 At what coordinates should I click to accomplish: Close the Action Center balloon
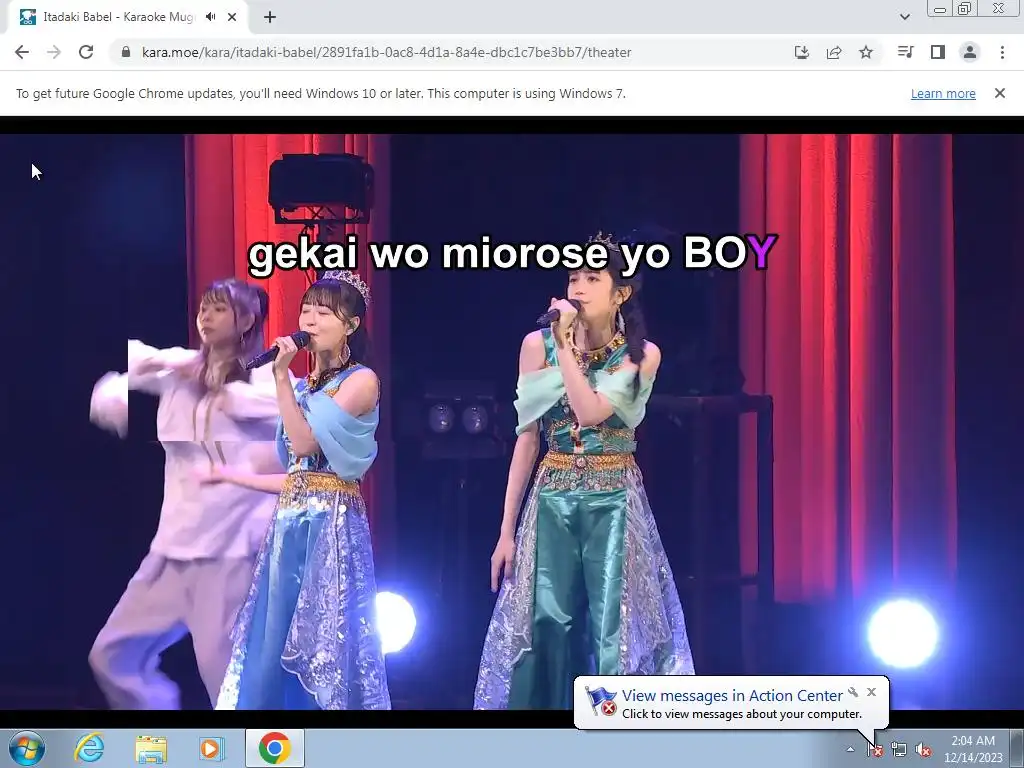click(x=871, y=692)
